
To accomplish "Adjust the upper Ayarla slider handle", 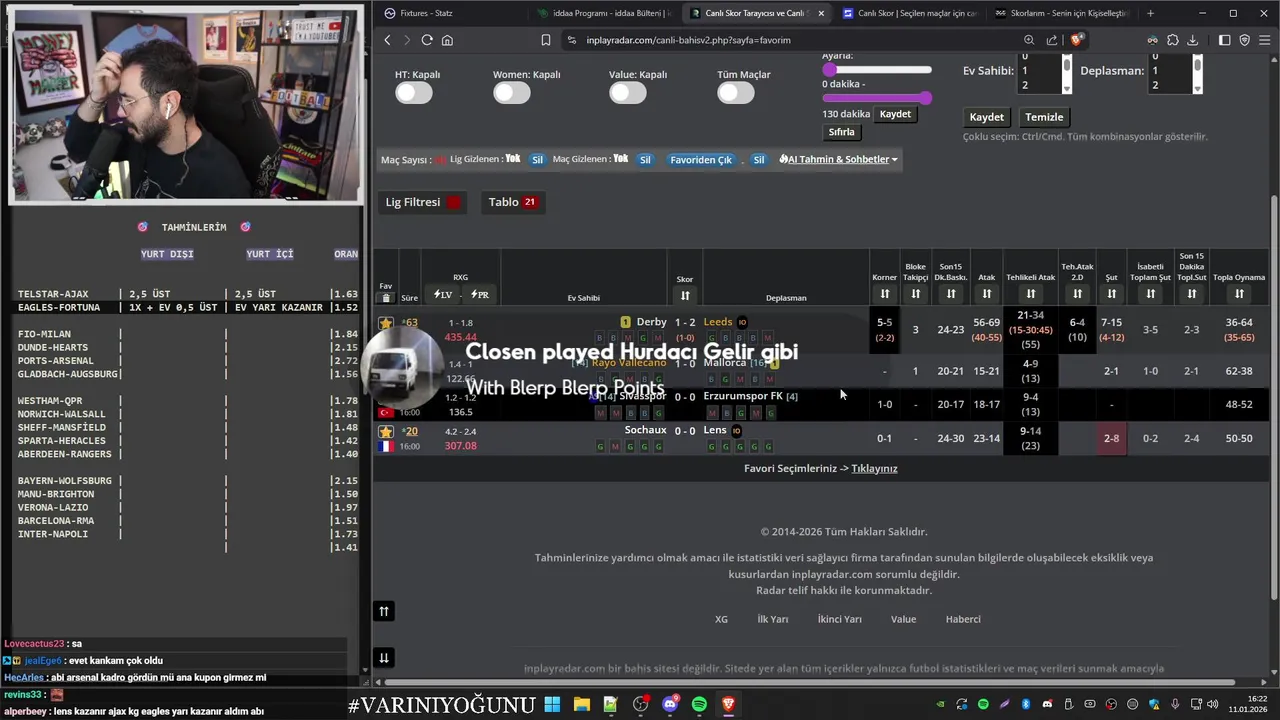I will (829, 69).
